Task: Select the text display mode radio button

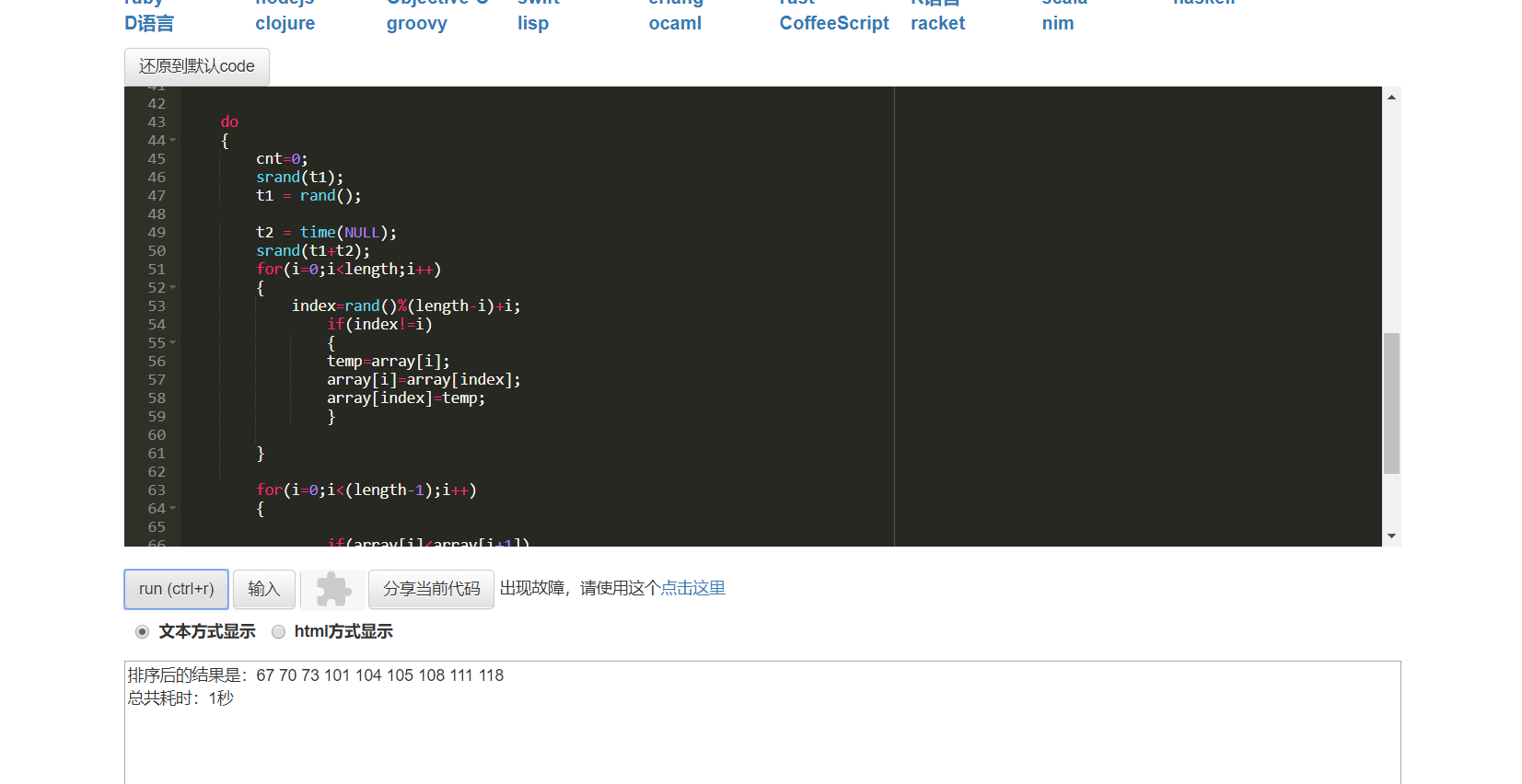Action: tap(142, 631)
